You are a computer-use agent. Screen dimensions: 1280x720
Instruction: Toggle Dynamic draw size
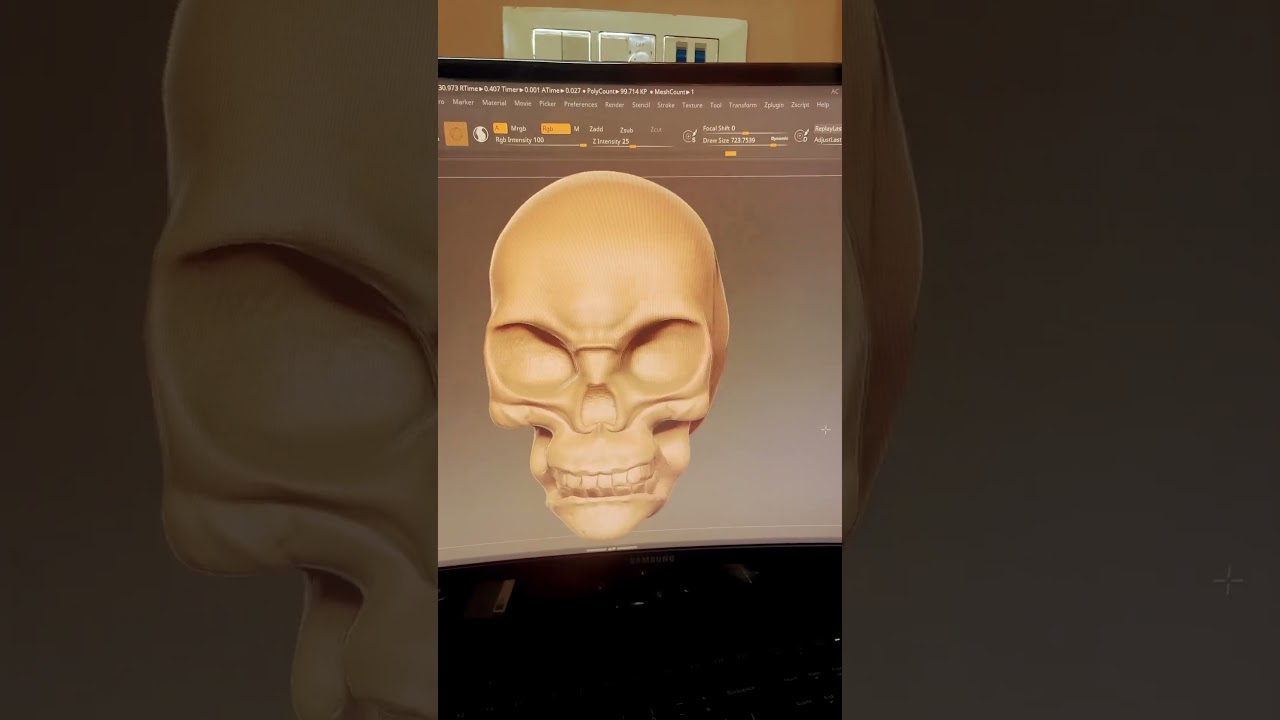click(779, 139)
